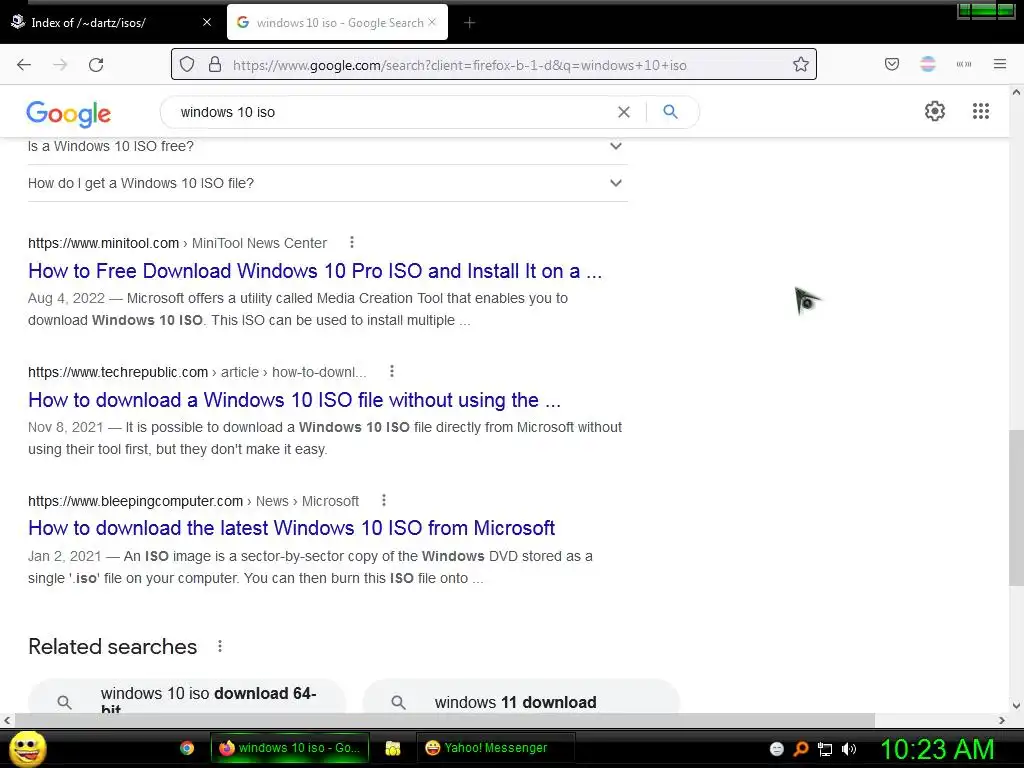Open the file manager taskbar icon
Viewport: 1024px width, 768px height.
click(x=392, y=748)
